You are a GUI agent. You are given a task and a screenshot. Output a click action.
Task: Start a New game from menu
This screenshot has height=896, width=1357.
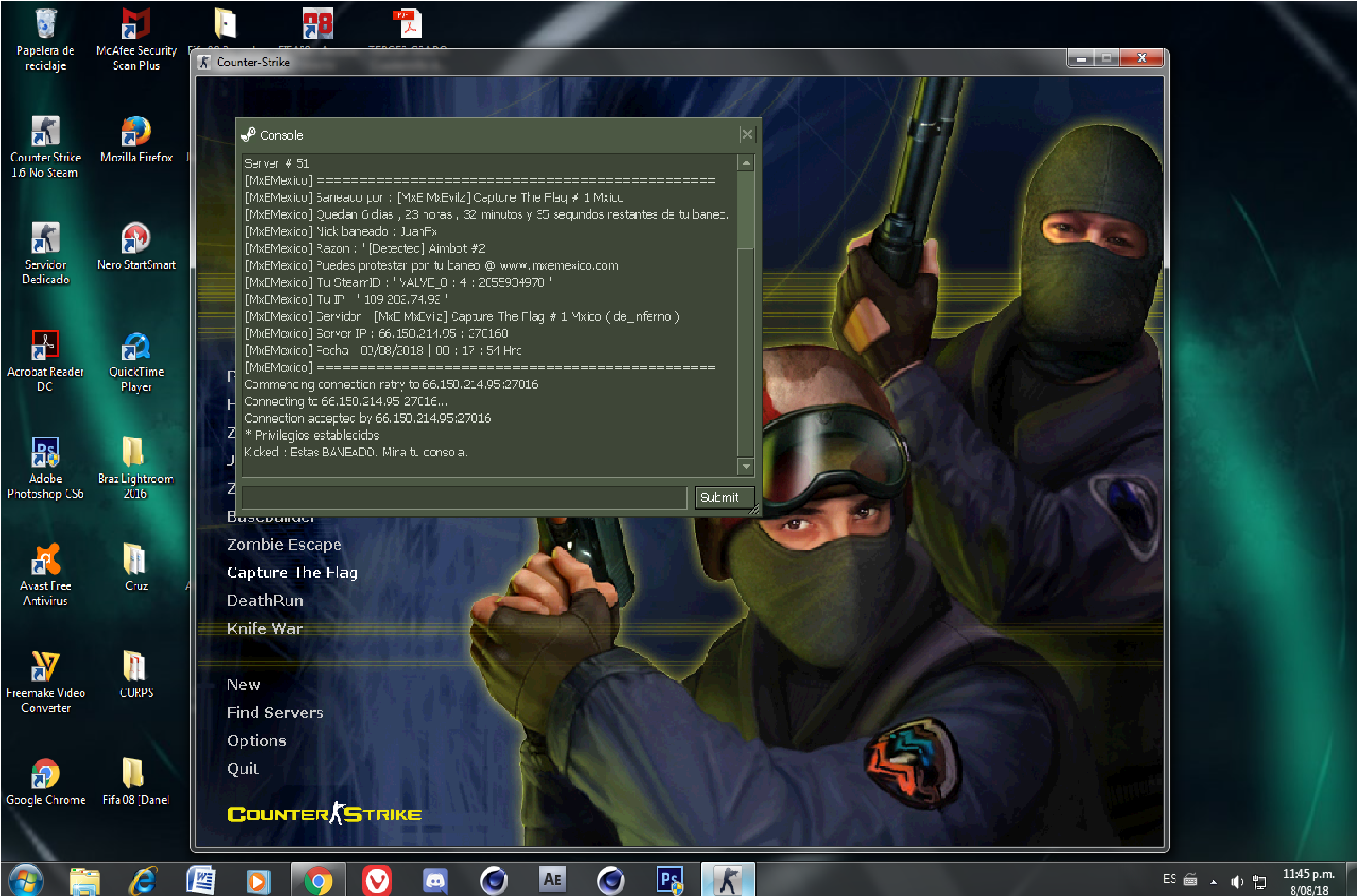pos(243,685)
